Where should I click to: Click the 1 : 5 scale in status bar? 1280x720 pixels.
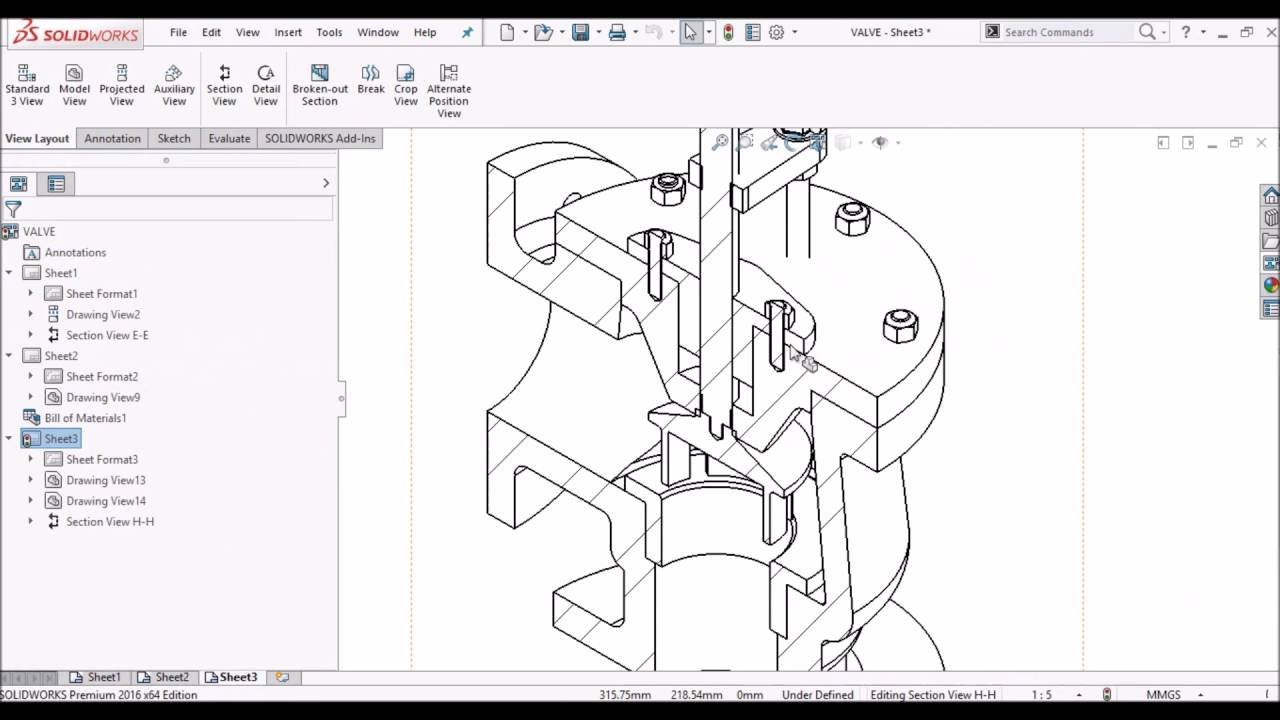(x=1041, y=695)
